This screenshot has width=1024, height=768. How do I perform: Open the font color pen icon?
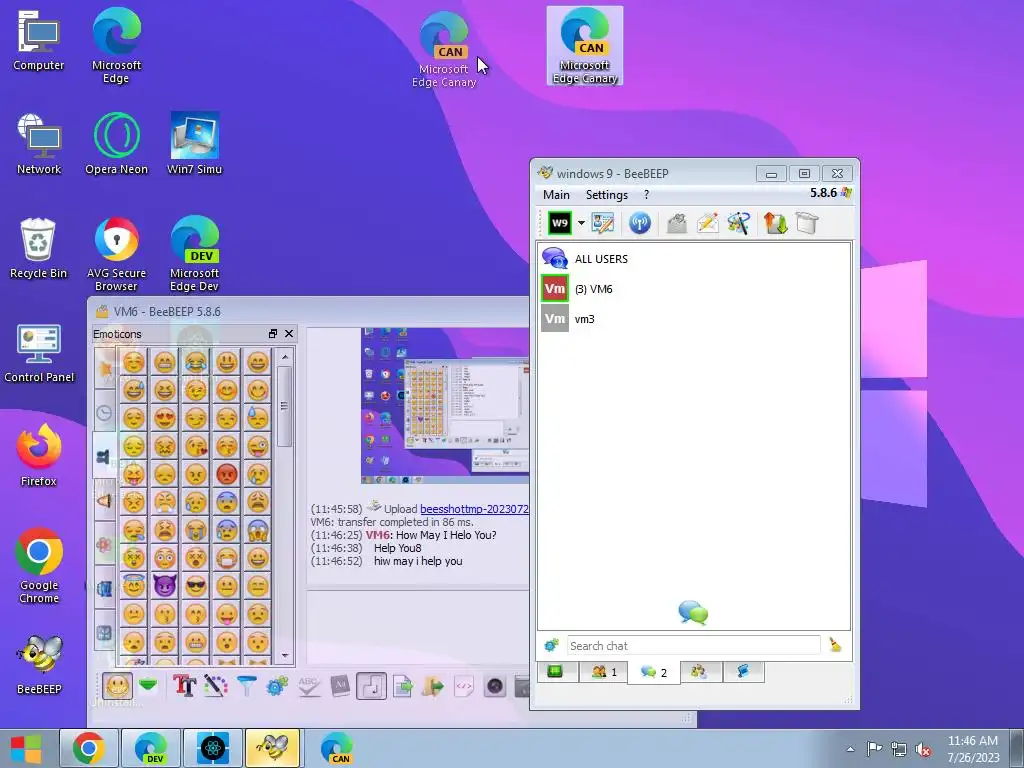(x=216, y=686)
